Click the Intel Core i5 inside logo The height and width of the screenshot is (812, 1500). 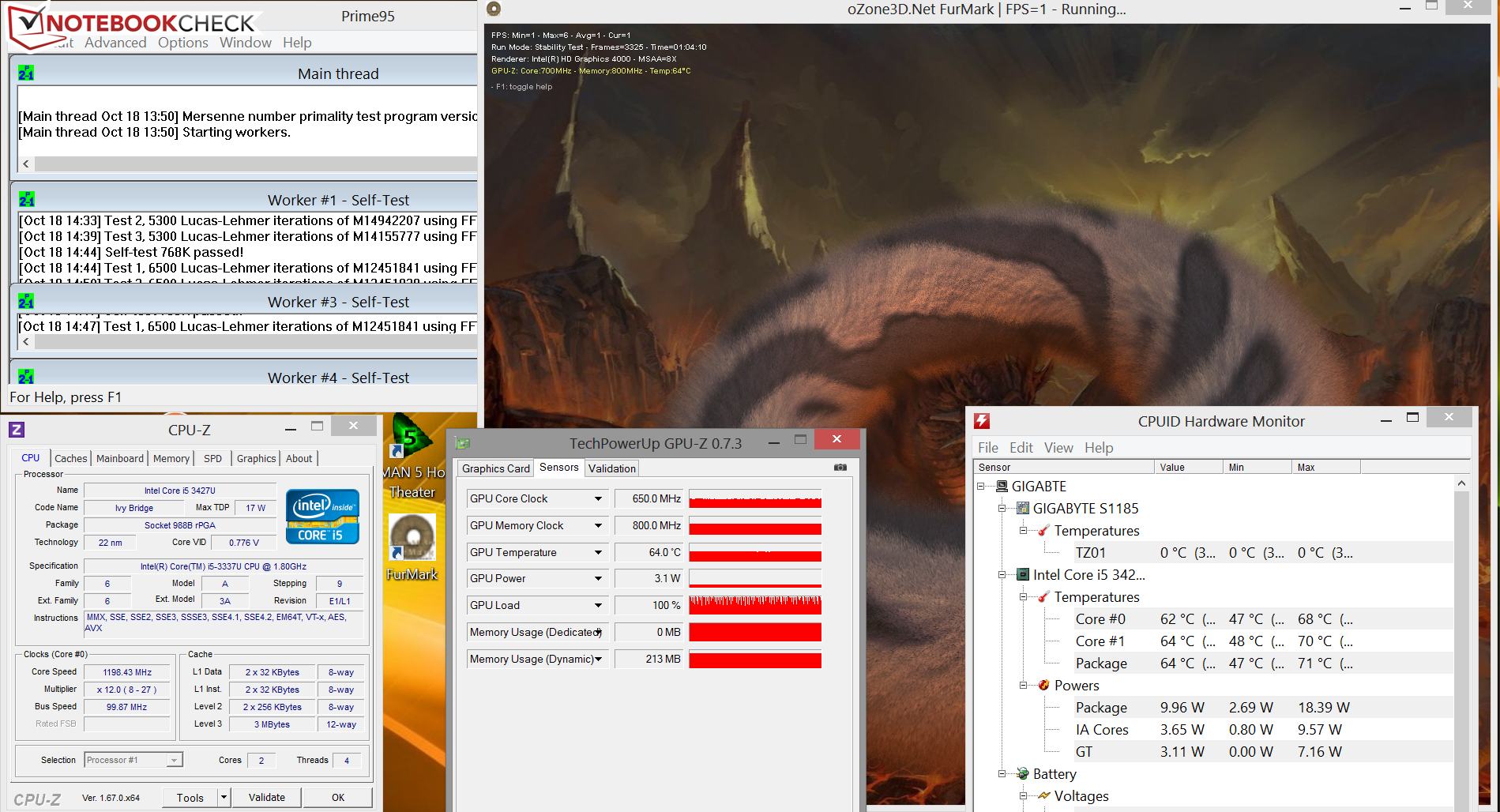322,517
